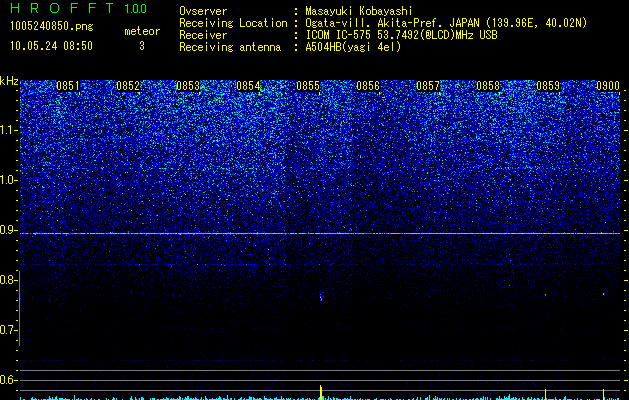Click the meteor count value 3

coord(142,46)
